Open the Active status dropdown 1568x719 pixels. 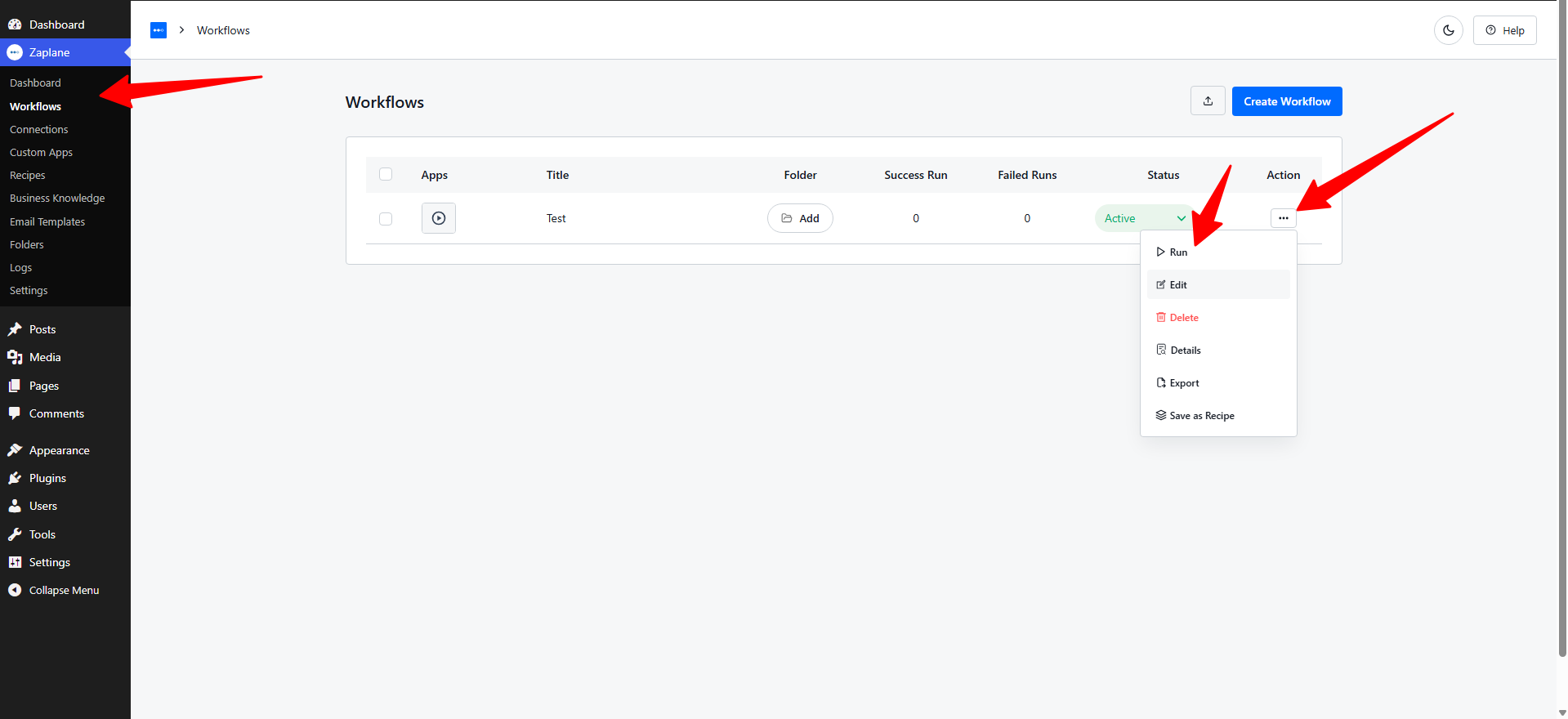tap(1145, 218)
